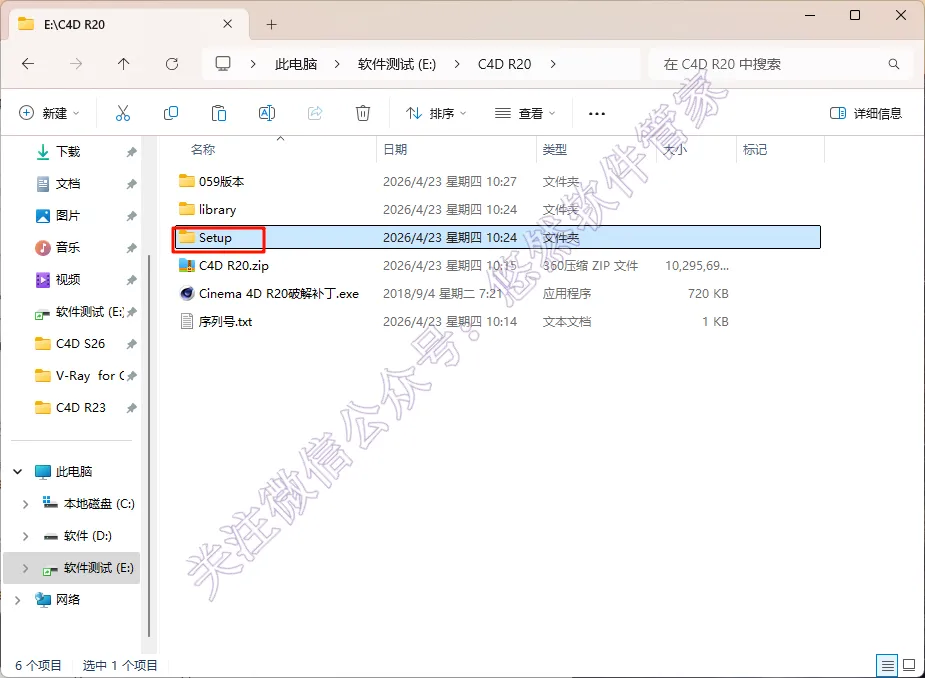Close the E:\C4D R20 tab

point(227,24)
